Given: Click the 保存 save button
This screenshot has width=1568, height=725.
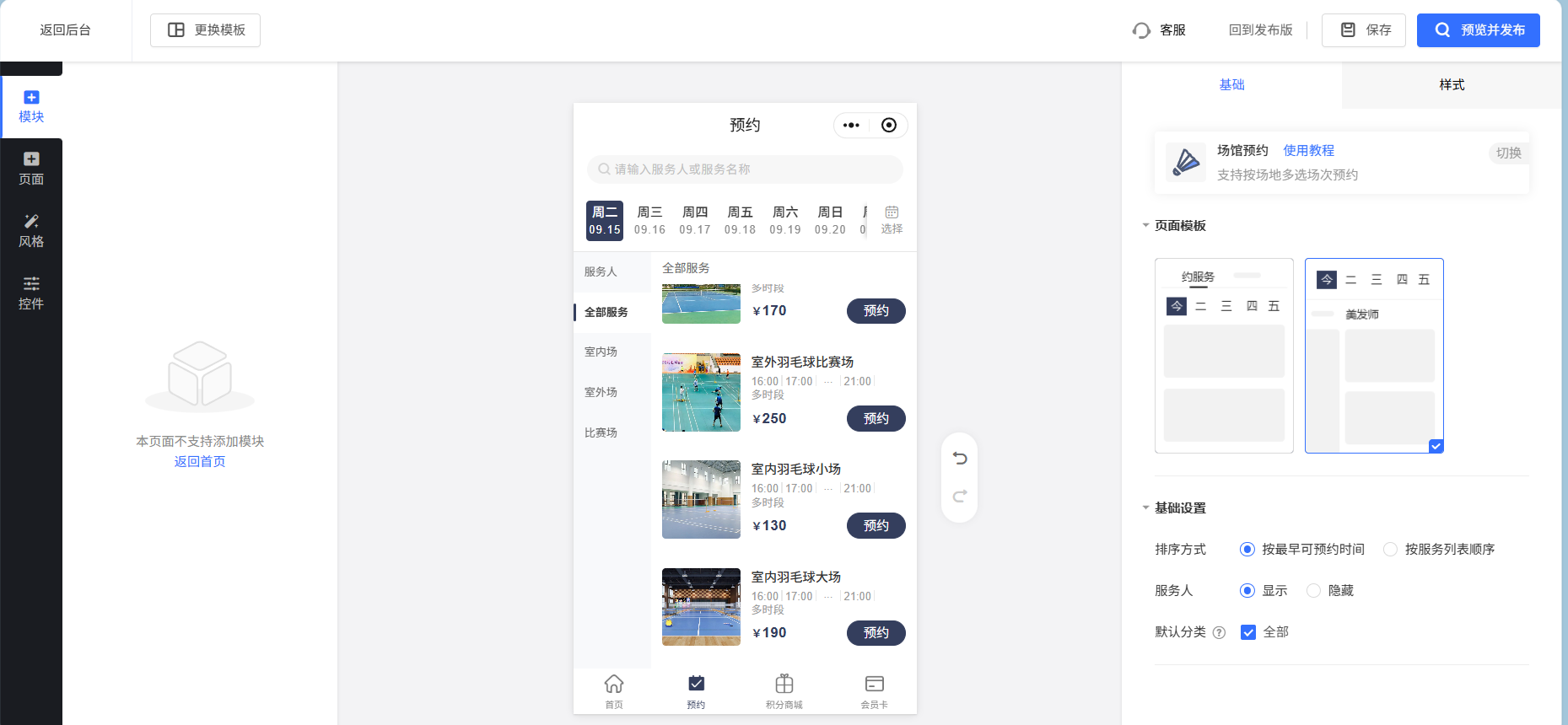Looking at the screenshot, I should point(1363,30).
